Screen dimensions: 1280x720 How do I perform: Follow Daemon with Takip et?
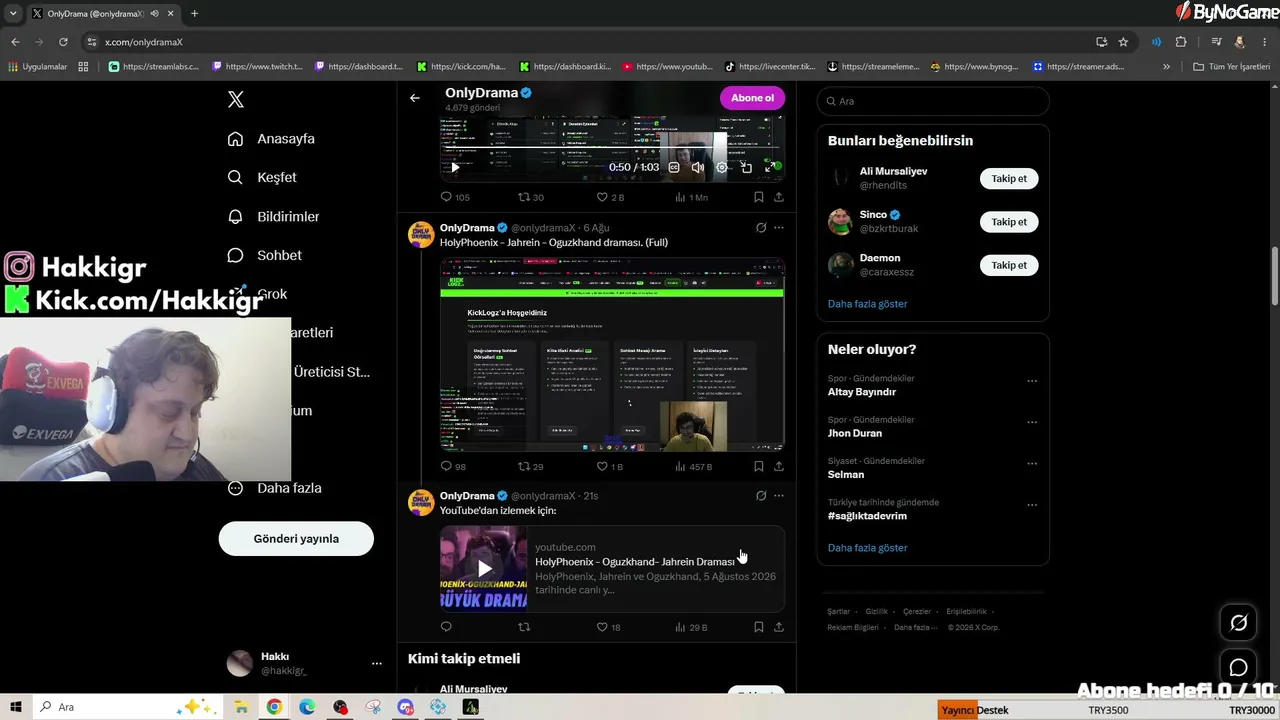click(x=1009, y=265)
